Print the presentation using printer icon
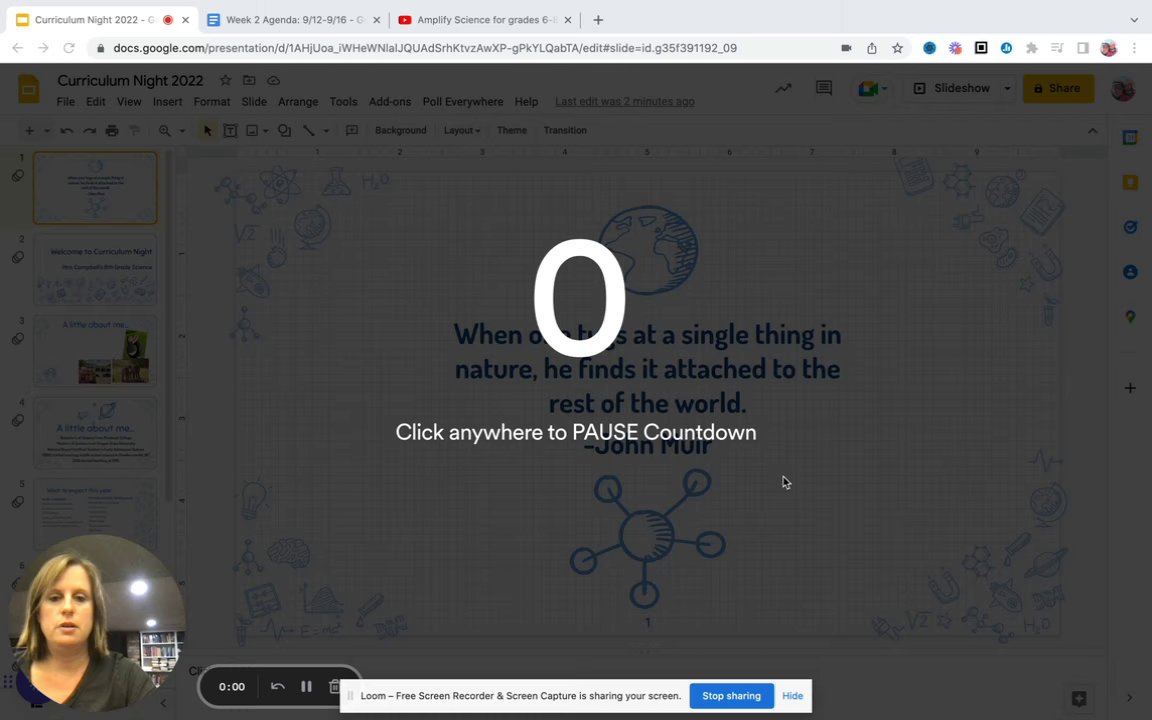 (112, 131)
